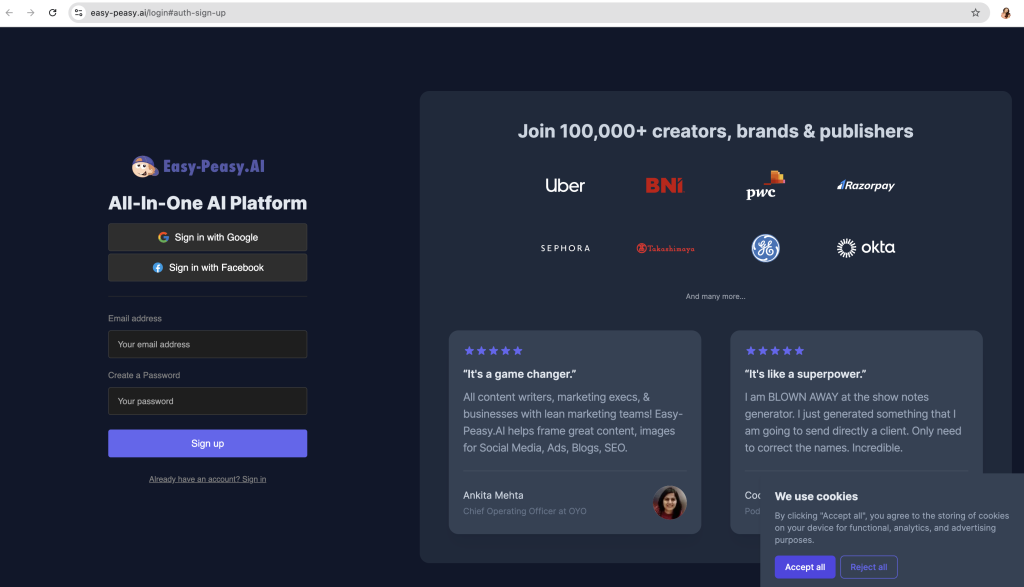Open the browser profile avatar
This screenshot has width=1024, height=587.
pyautogui.click(x=1006, y=13)
